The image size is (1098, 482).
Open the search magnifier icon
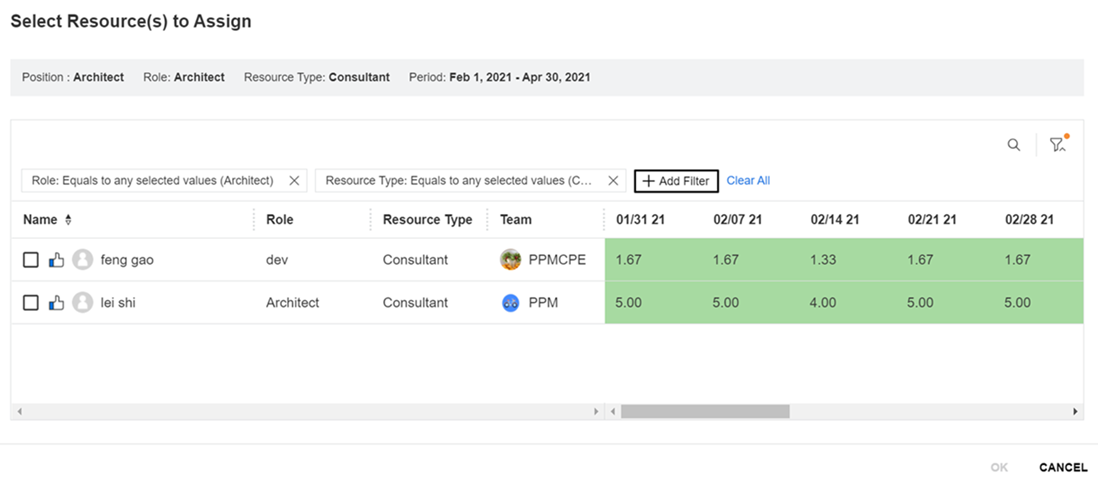point(1013,145)
